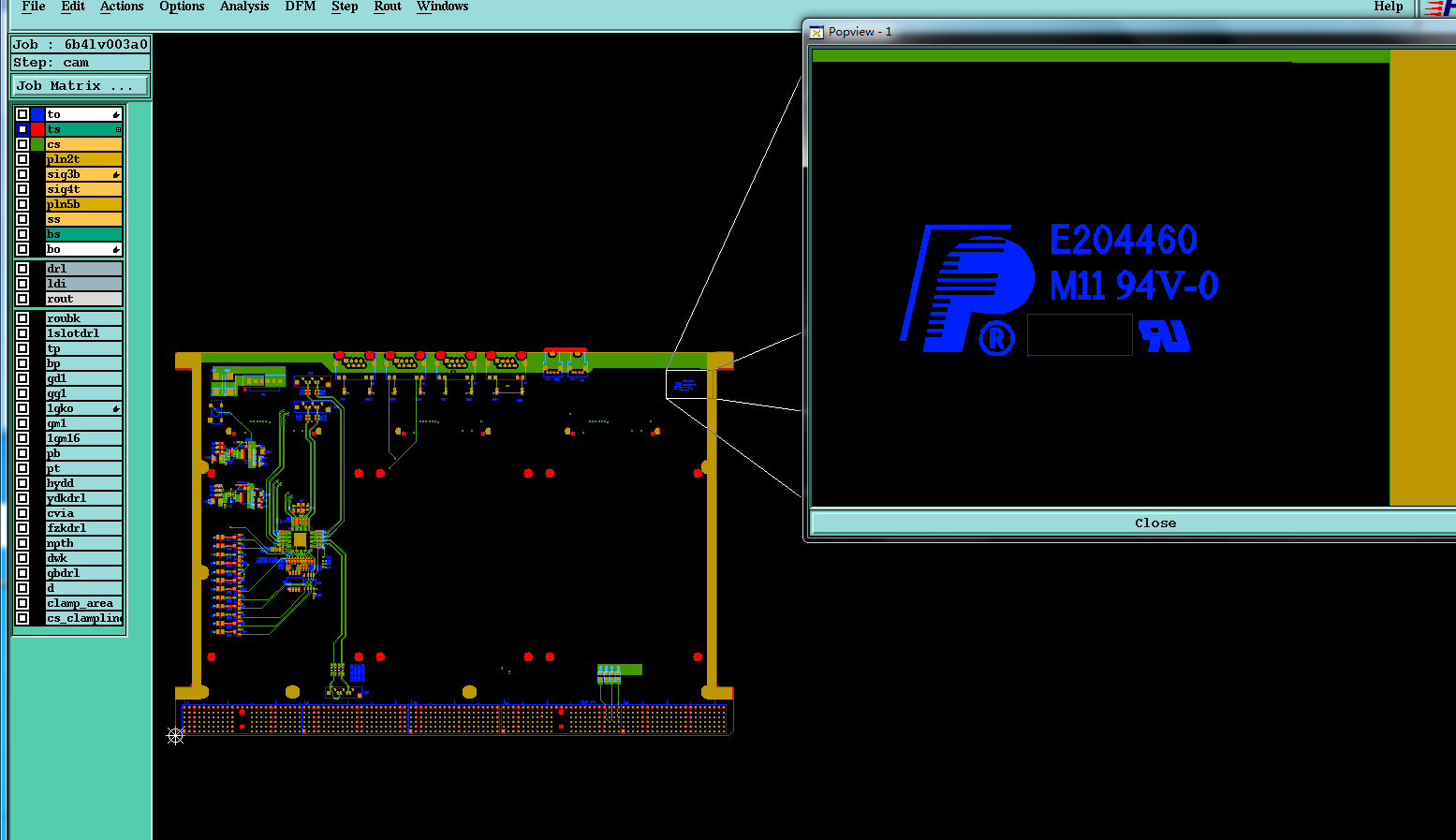The image size is (1456, 840).
Task: Select the pln5b layer name
Action: 84,204
